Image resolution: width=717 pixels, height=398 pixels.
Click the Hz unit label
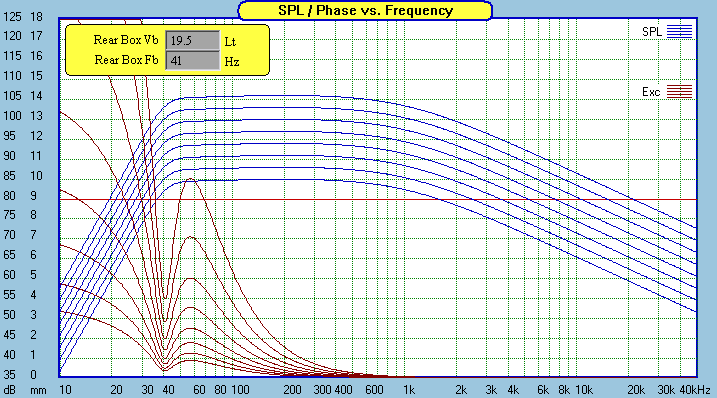232,62
